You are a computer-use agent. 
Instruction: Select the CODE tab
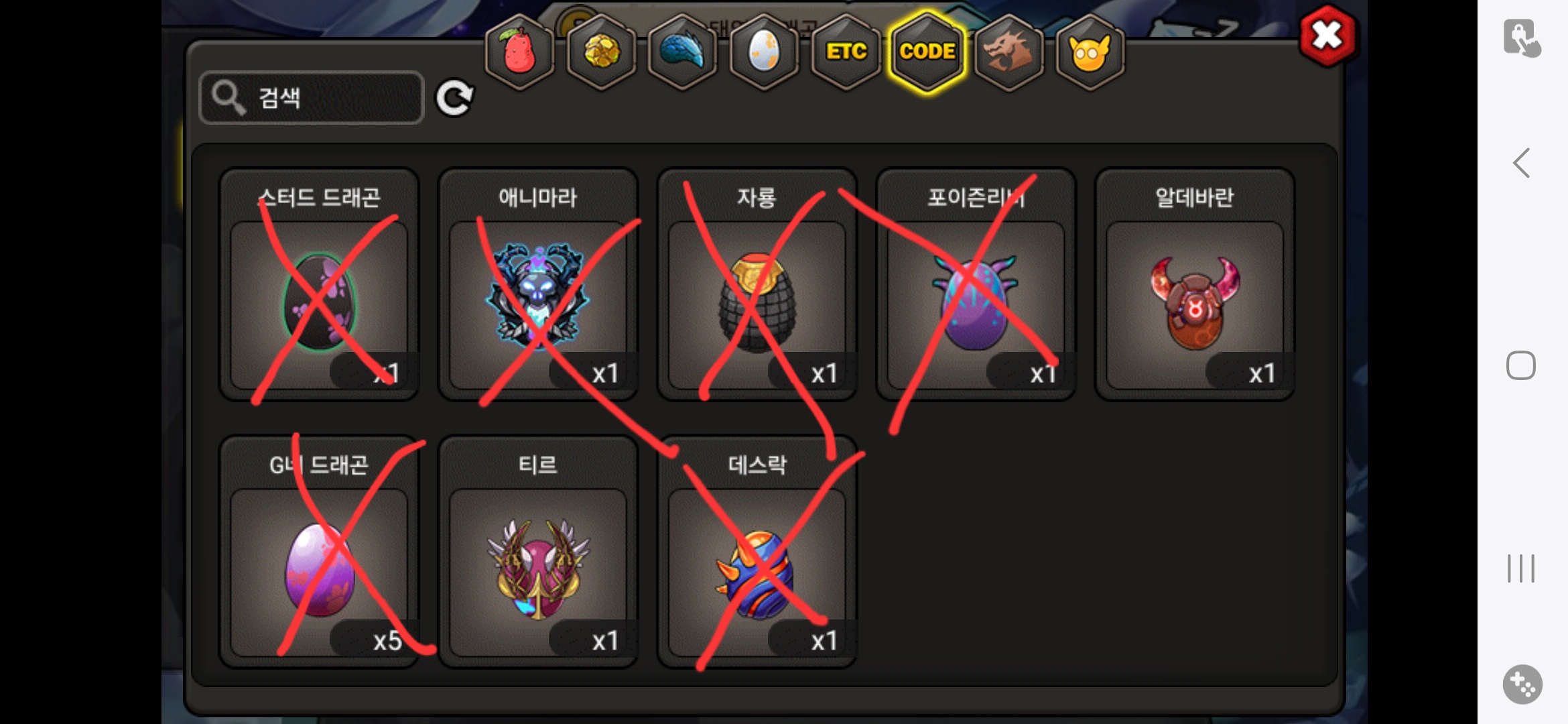(x=927, y=52)
